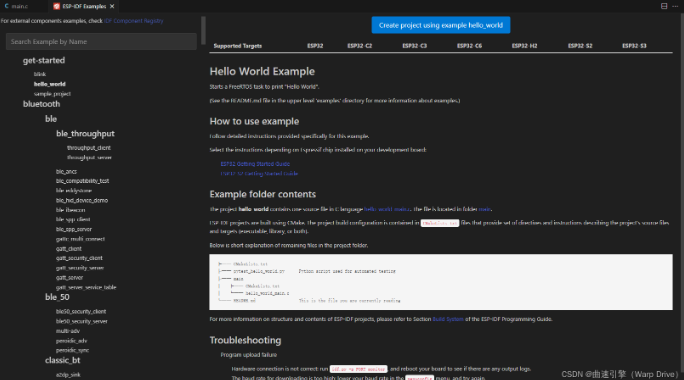Click the examples list scrollbar

tap(203, 31)
